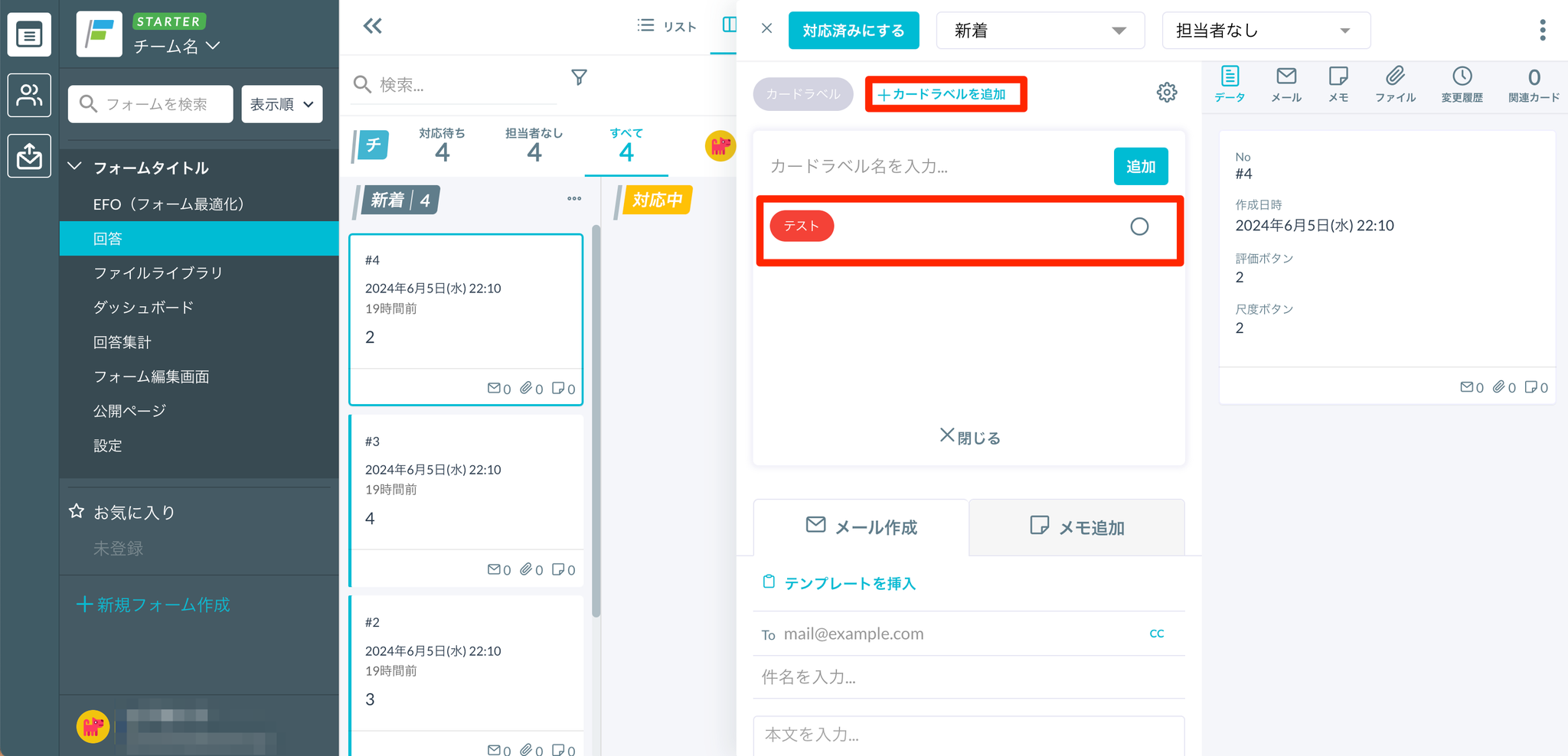Click the user avatar at sidebar bottom
The image size is (1568, 756).
point(93,726)
